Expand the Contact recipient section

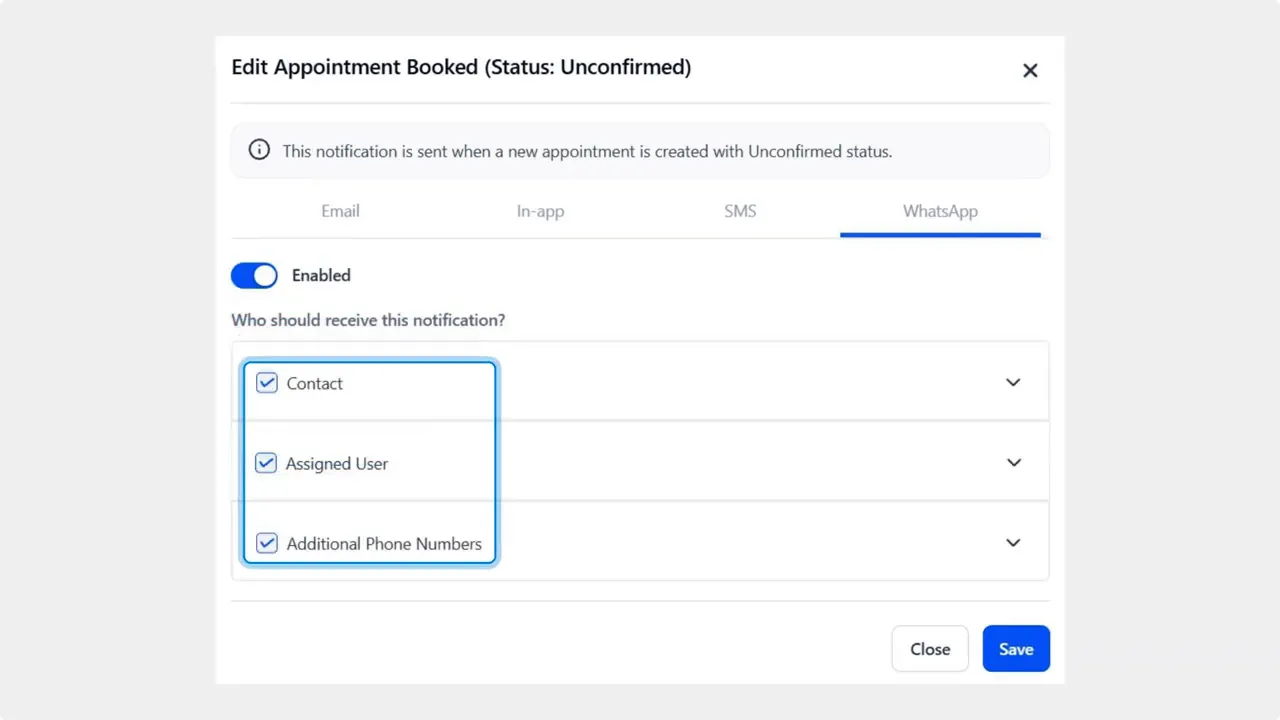1013,382
